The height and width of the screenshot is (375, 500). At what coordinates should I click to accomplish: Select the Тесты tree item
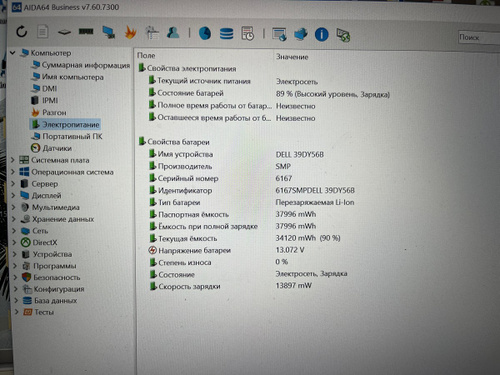point(44,312)
